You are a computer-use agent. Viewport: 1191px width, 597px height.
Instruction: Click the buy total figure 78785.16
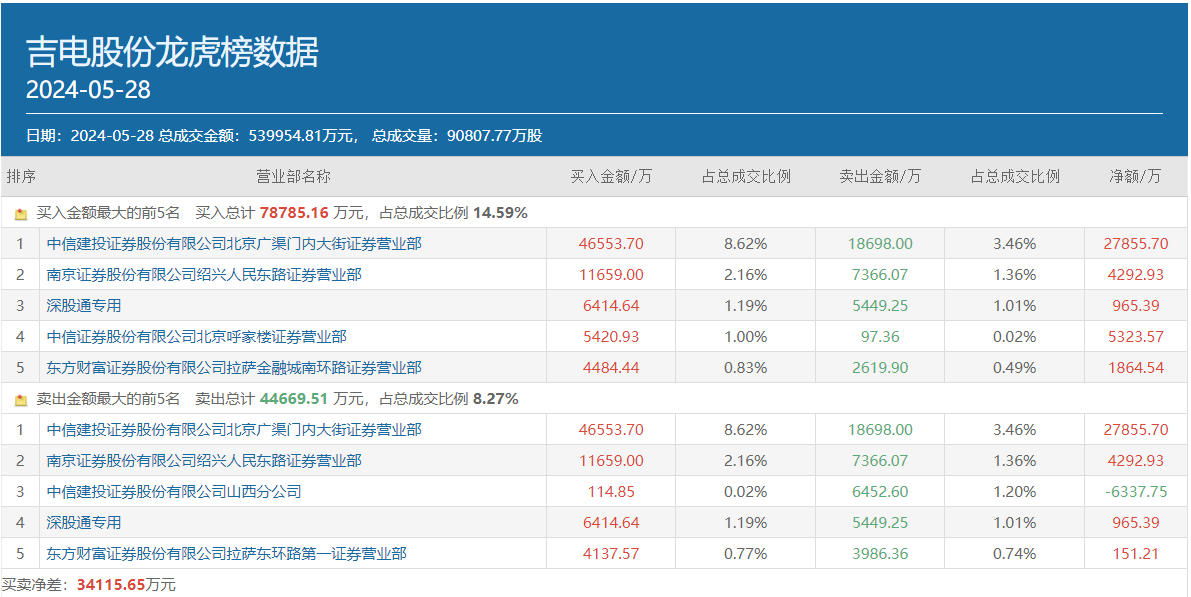(x=294, y=213)
